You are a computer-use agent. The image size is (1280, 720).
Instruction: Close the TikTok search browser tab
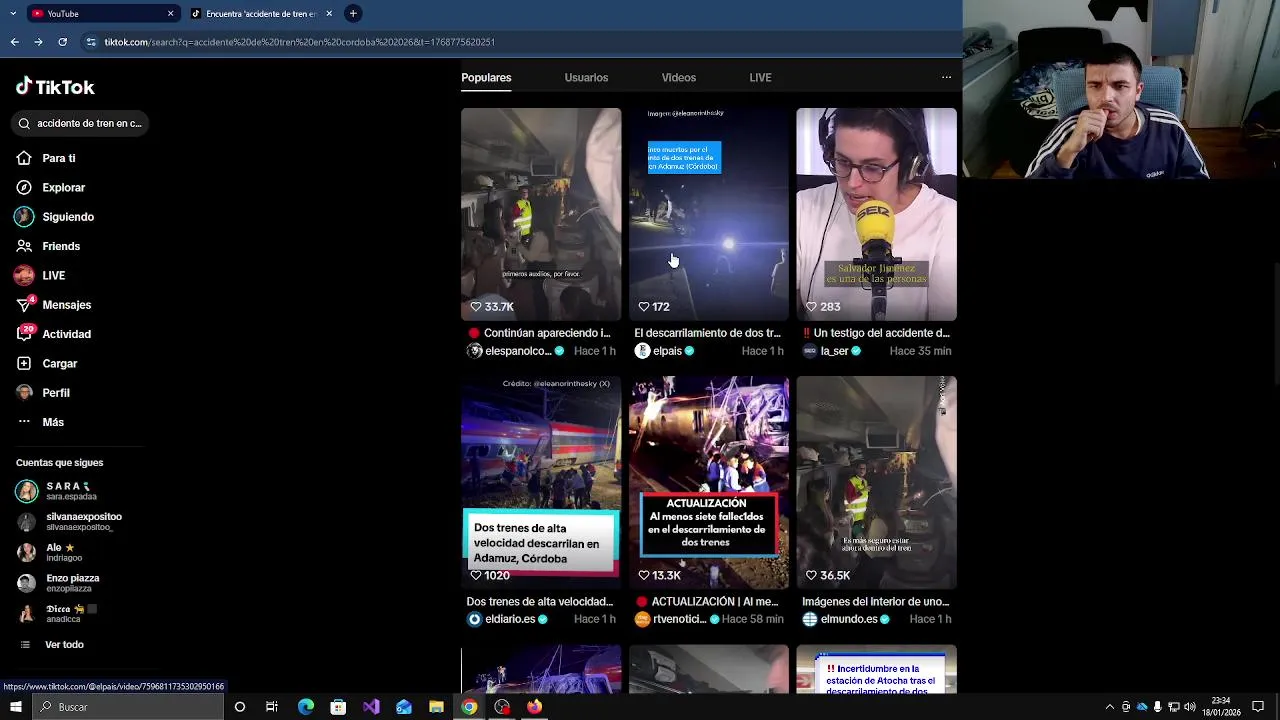329,13
